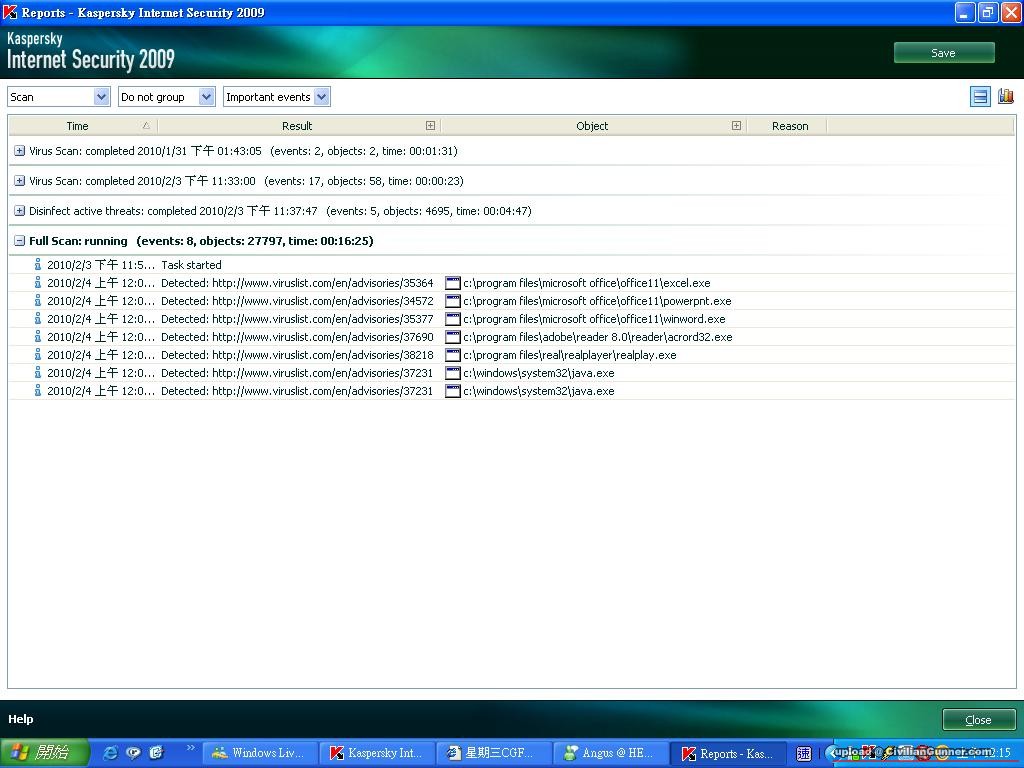Screen dimensions: 1024x768
Task: Click the acrord32.exe file icon
Action: 452,337
